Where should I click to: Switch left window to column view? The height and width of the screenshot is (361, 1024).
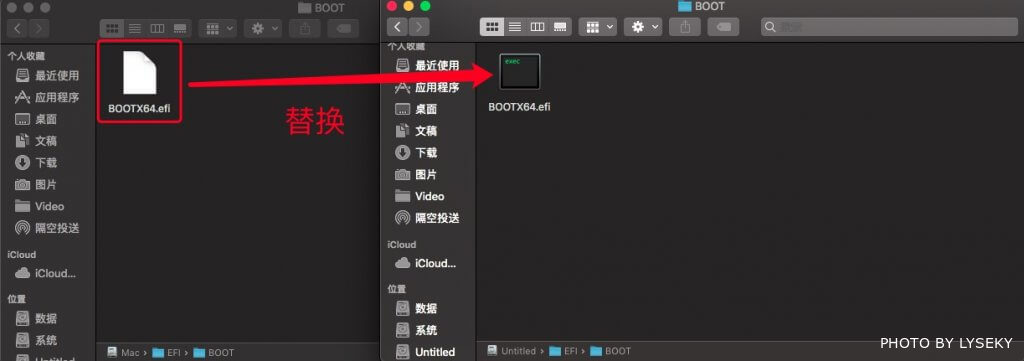pyautogui.click(x=157, y=28)
